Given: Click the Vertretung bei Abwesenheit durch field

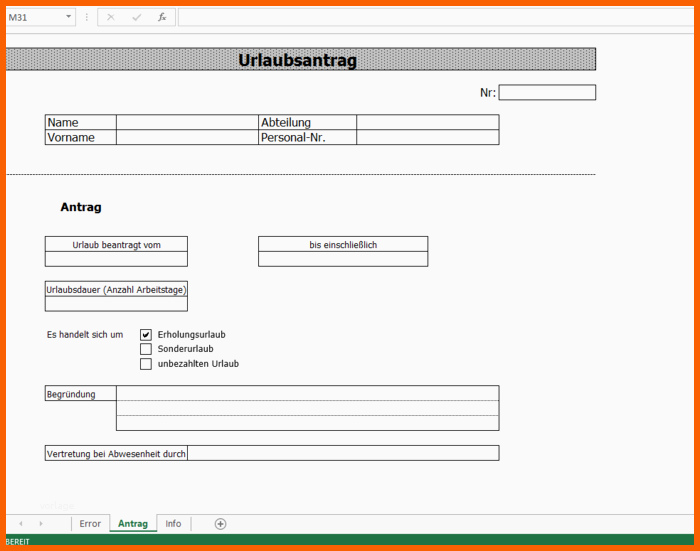Looking at the screenshot, I should [342, 453].
